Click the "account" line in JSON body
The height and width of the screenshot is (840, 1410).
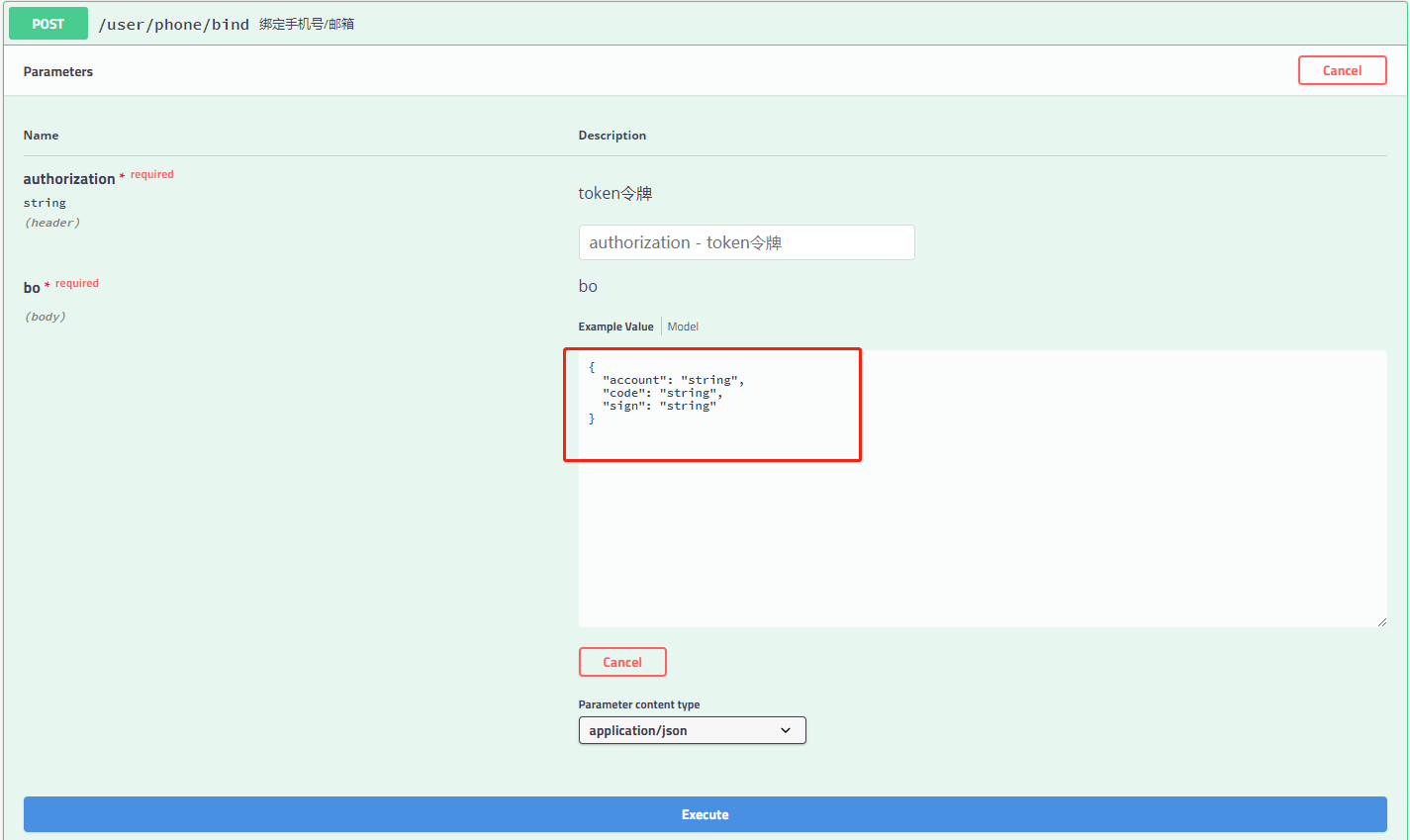coord(673,380)
